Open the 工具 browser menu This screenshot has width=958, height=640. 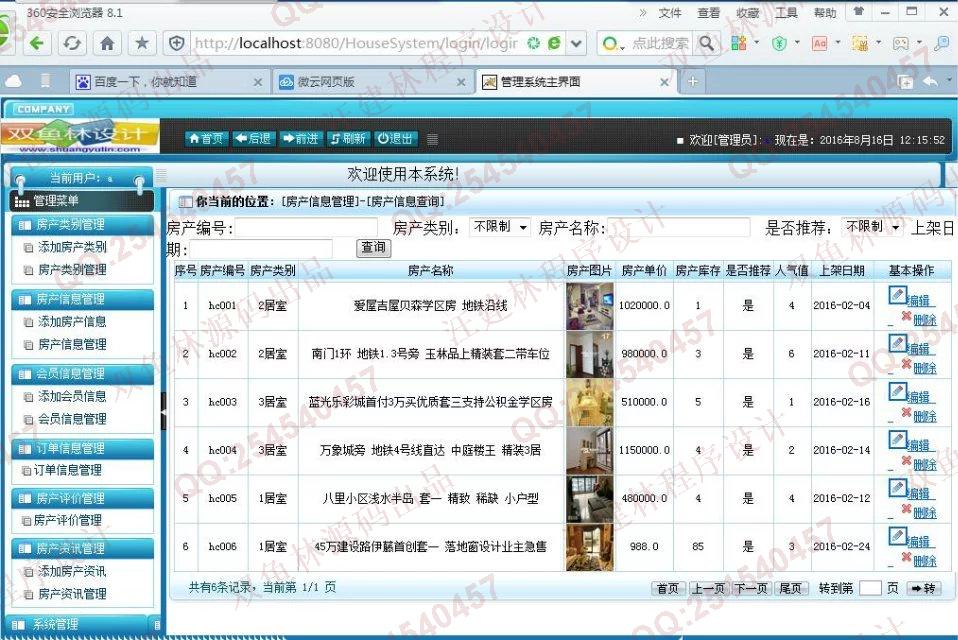786,13
